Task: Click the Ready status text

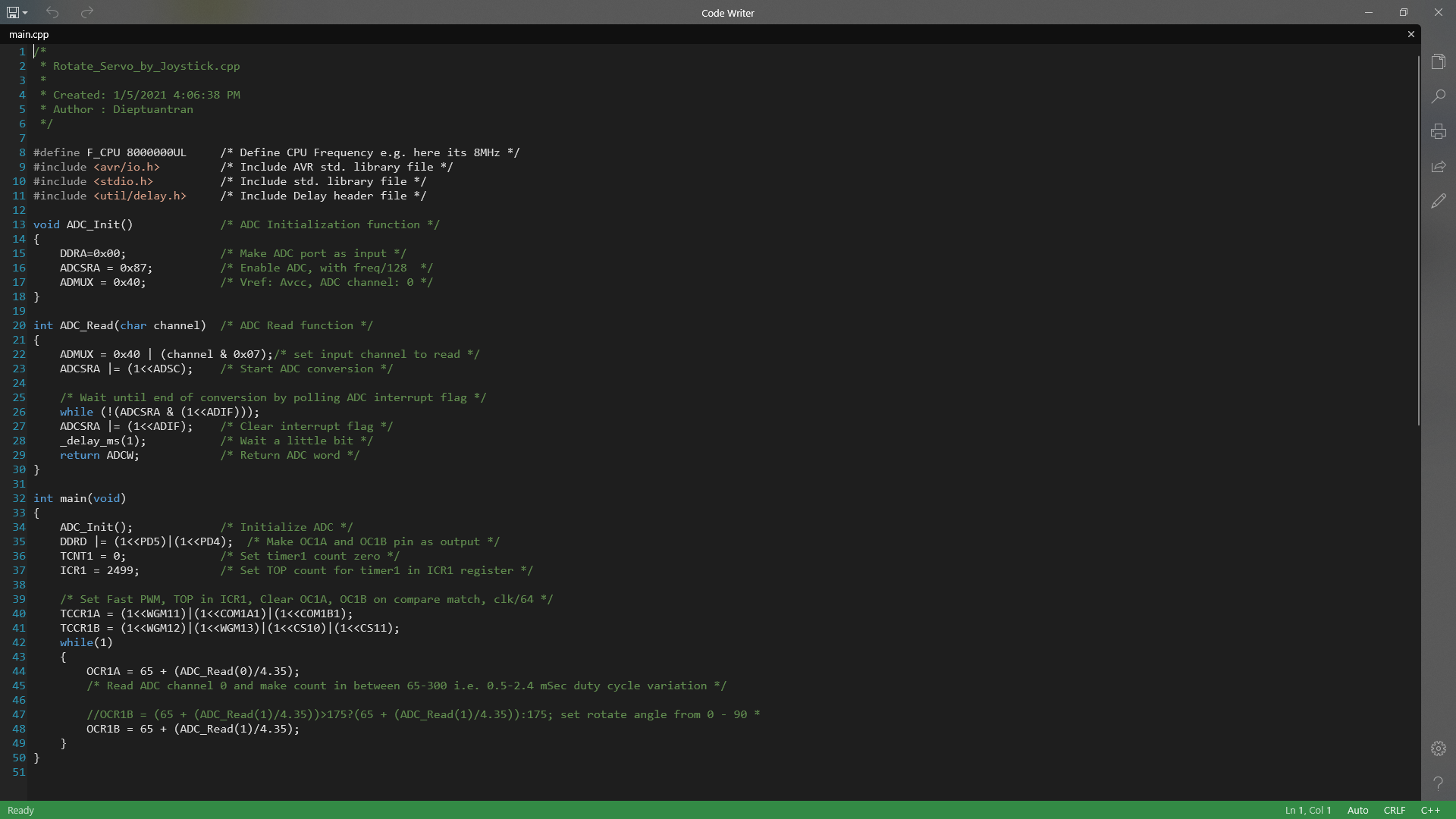Action: pyautogui.click(x=20, y=810)
